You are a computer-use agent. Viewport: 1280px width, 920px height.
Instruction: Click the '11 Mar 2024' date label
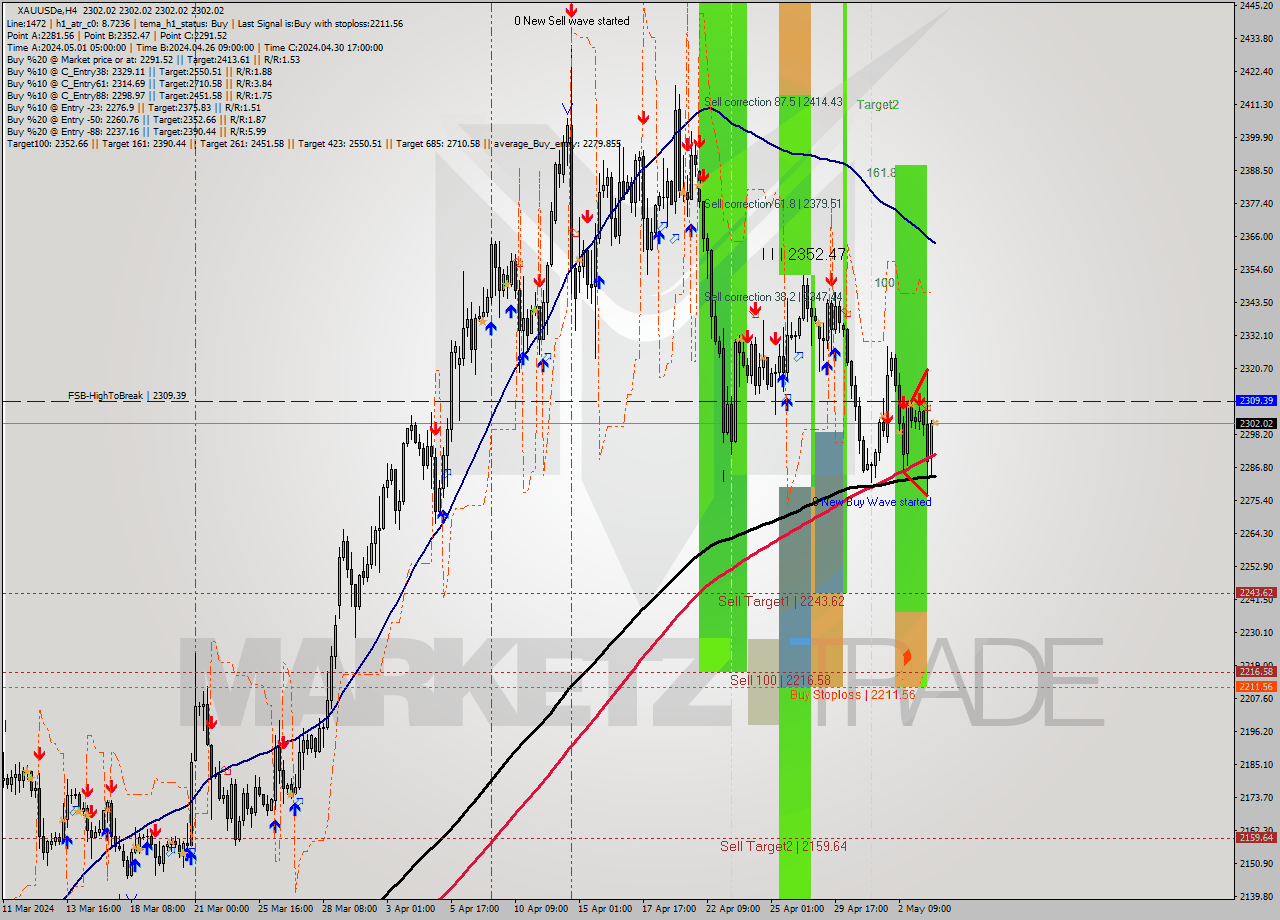pyautogui.click(x=28, y=909)
